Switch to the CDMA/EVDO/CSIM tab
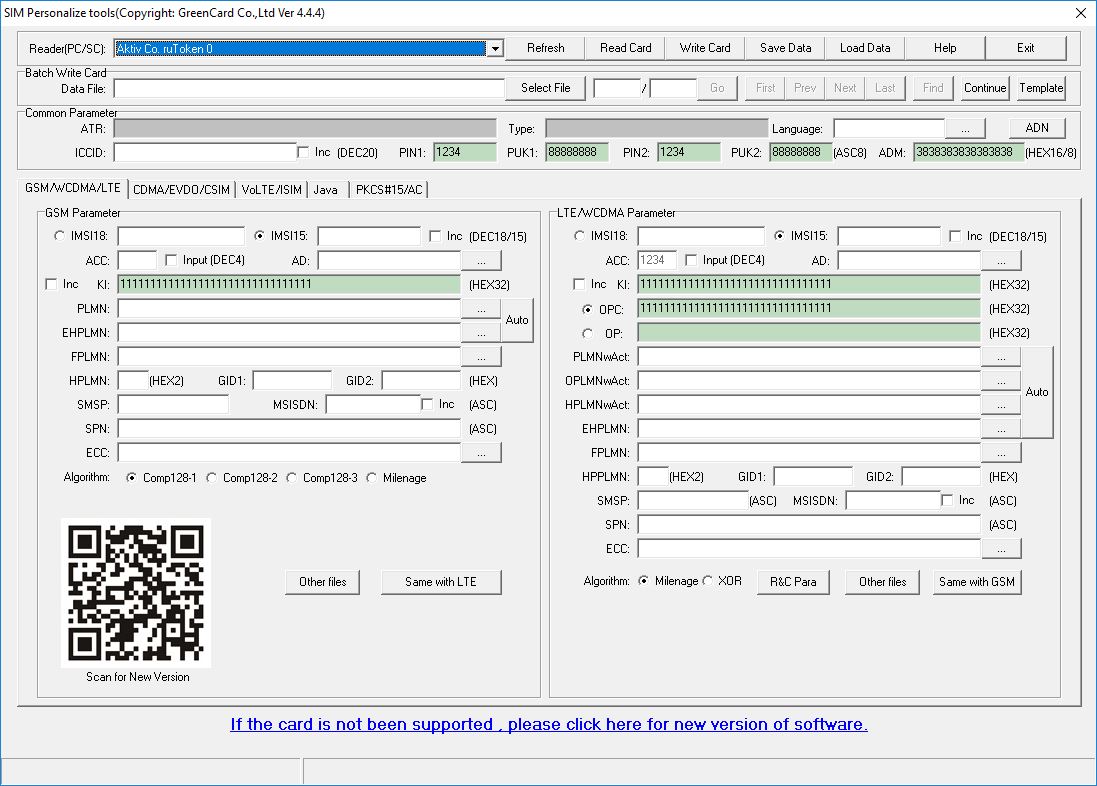This screenshot has height=786, width=1097. tap(181, 189)
